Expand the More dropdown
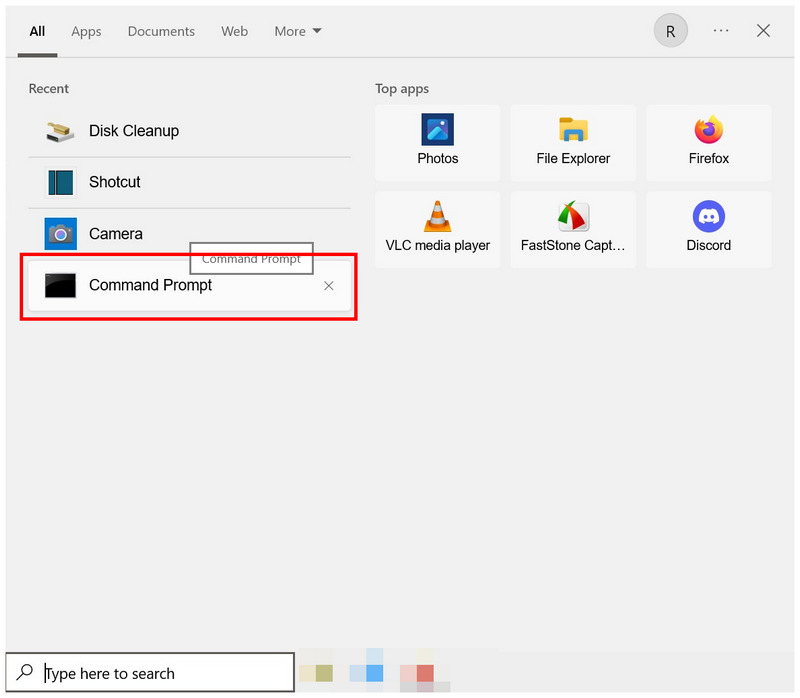Viewport: 800px width, 698px height. point(297,32)
